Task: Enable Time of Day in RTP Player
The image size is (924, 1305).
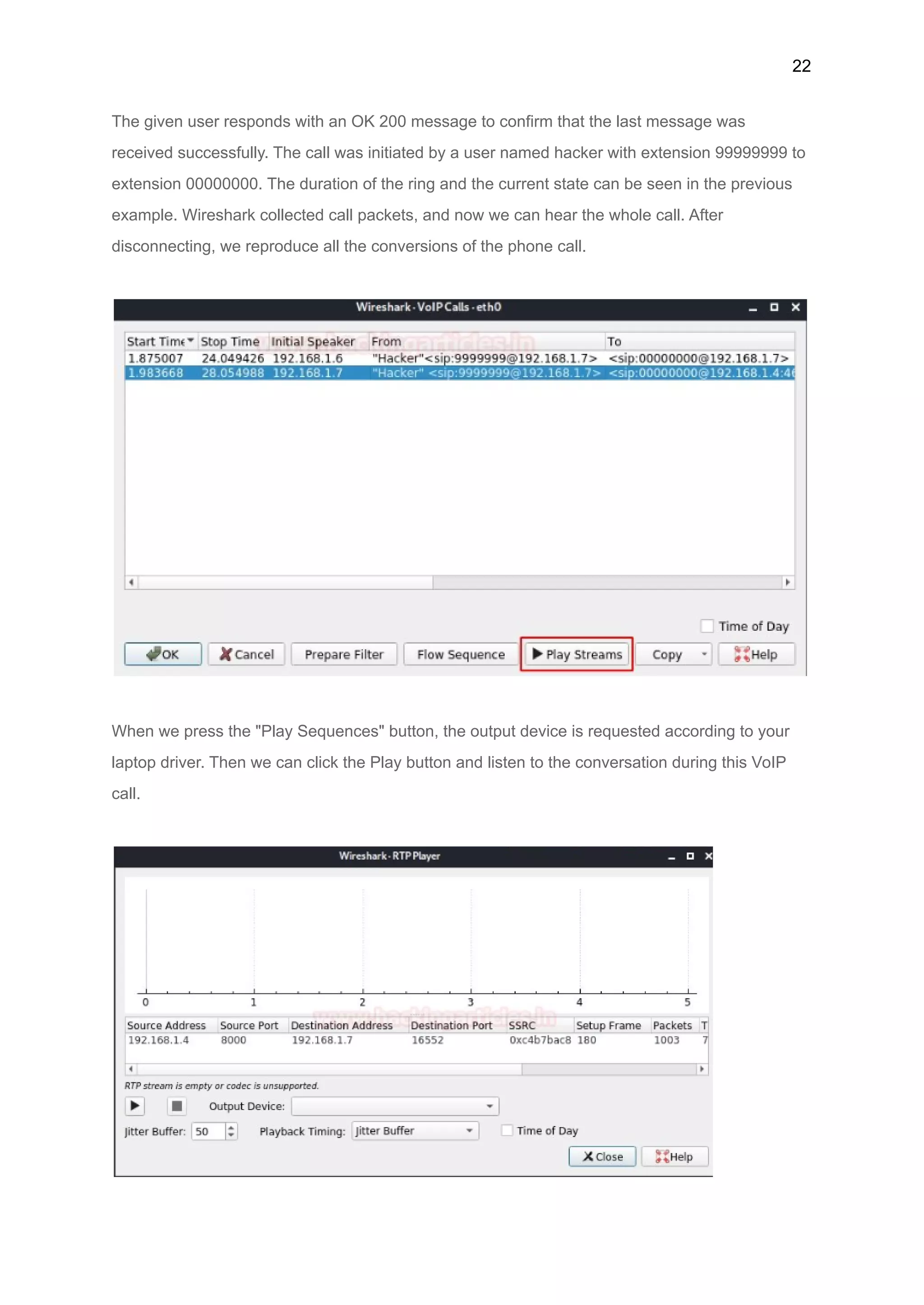Action: coord(506,1130)
